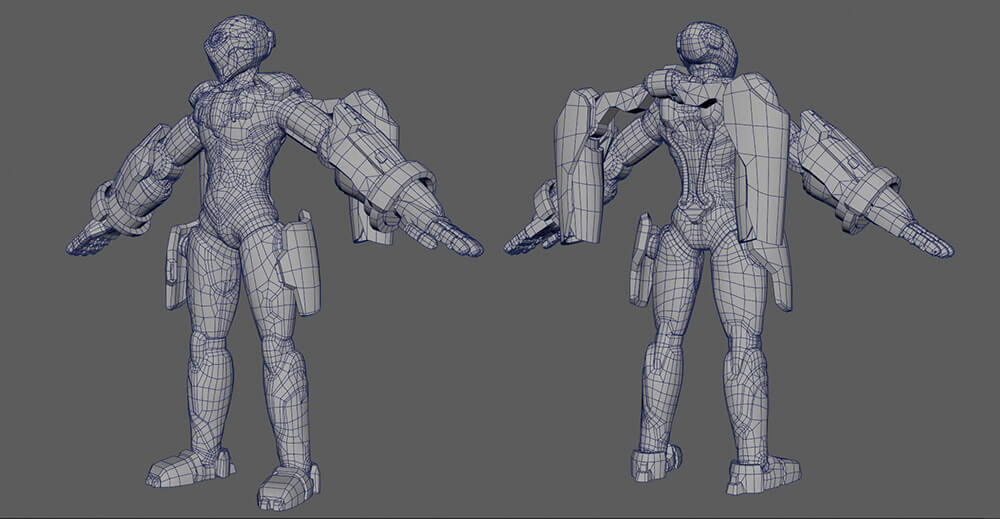Select the helmet of the front-view character
Screen dimensions: 1000x519
pos(238,47)
